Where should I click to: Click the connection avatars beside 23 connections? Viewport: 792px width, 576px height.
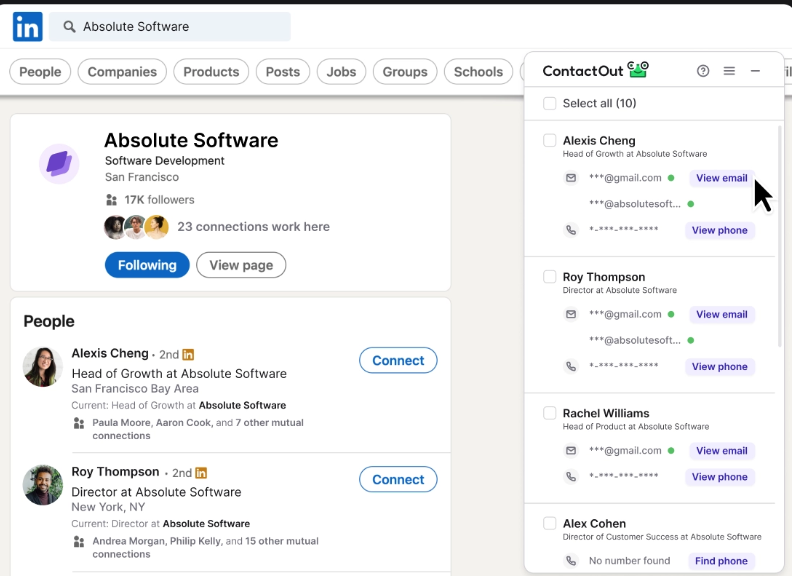pyautogui.click(x=136, y=227)
